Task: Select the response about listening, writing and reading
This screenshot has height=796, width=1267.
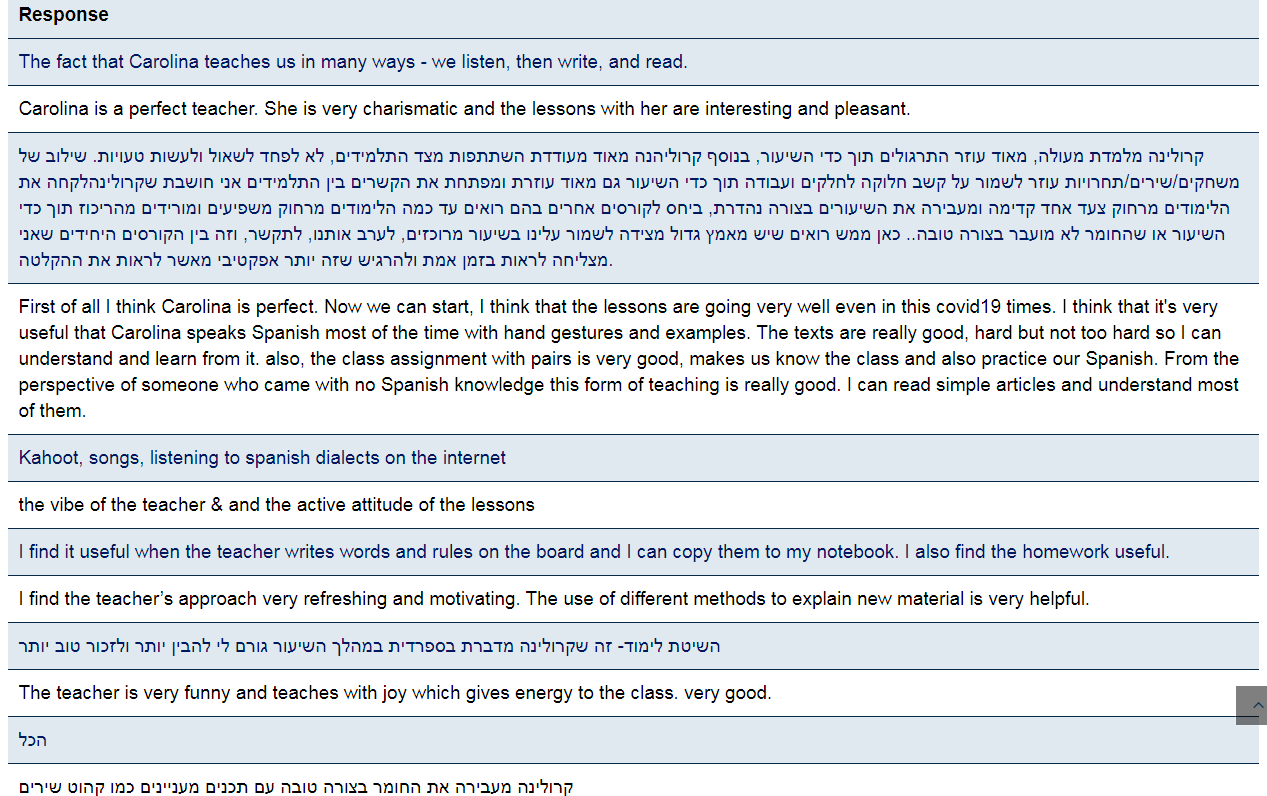Action: click(x=633, y=62)
